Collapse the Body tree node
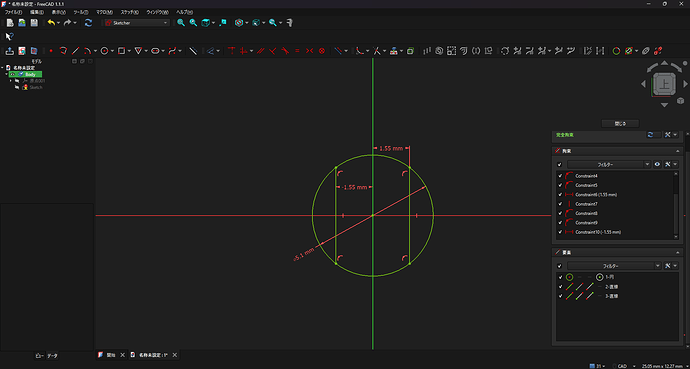Image resolution: width=690 pixels, height=369 pixels. 7,74
